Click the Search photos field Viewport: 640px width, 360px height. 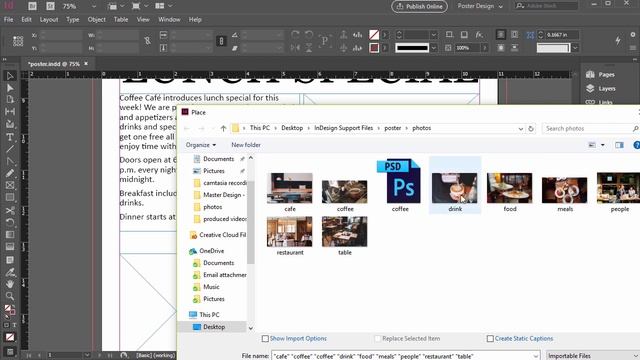[588, 129]
